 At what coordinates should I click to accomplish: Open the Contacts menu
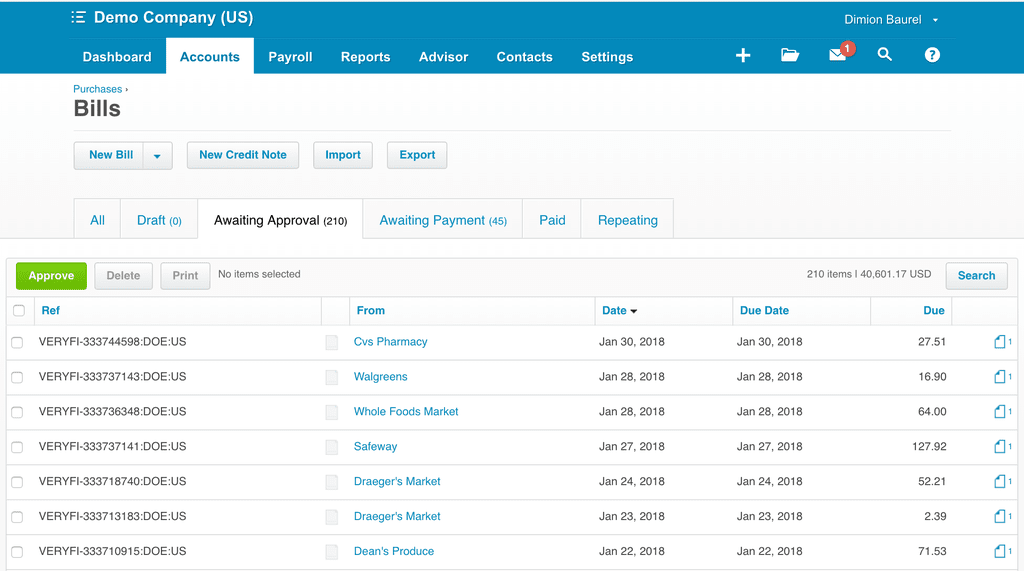coord(524,57)
